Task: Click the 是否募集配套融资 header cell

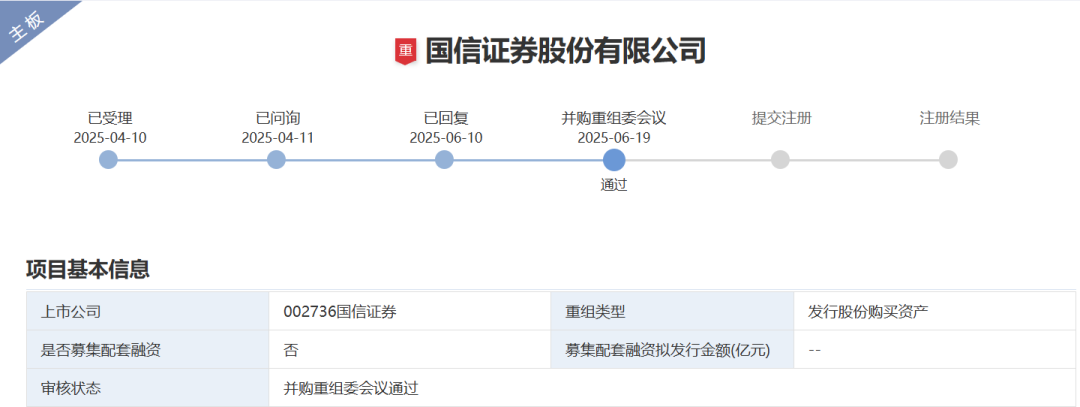Action: pyautogui.click(x=148, y=350)
